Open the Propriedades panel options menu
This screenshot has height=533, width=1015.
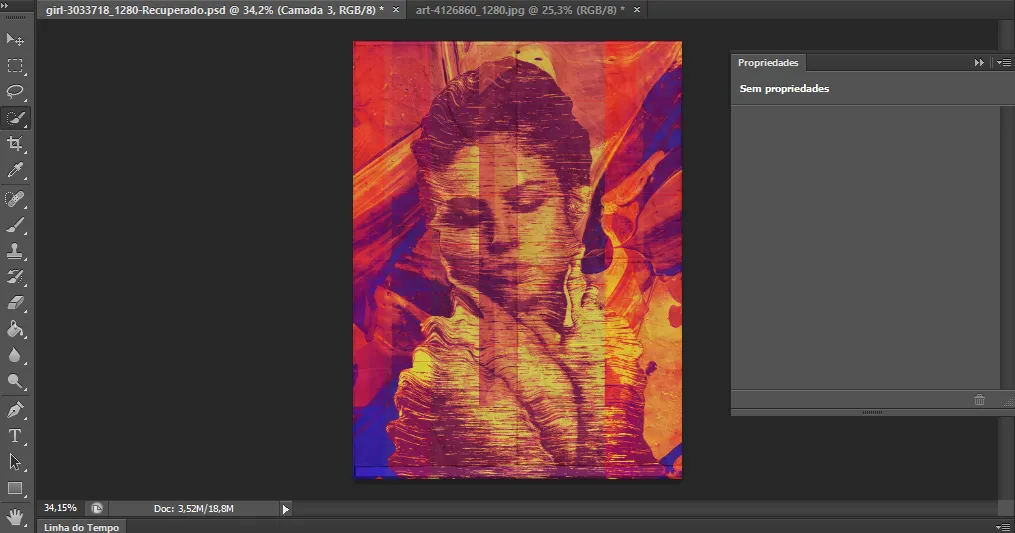tap(1003, 63)
